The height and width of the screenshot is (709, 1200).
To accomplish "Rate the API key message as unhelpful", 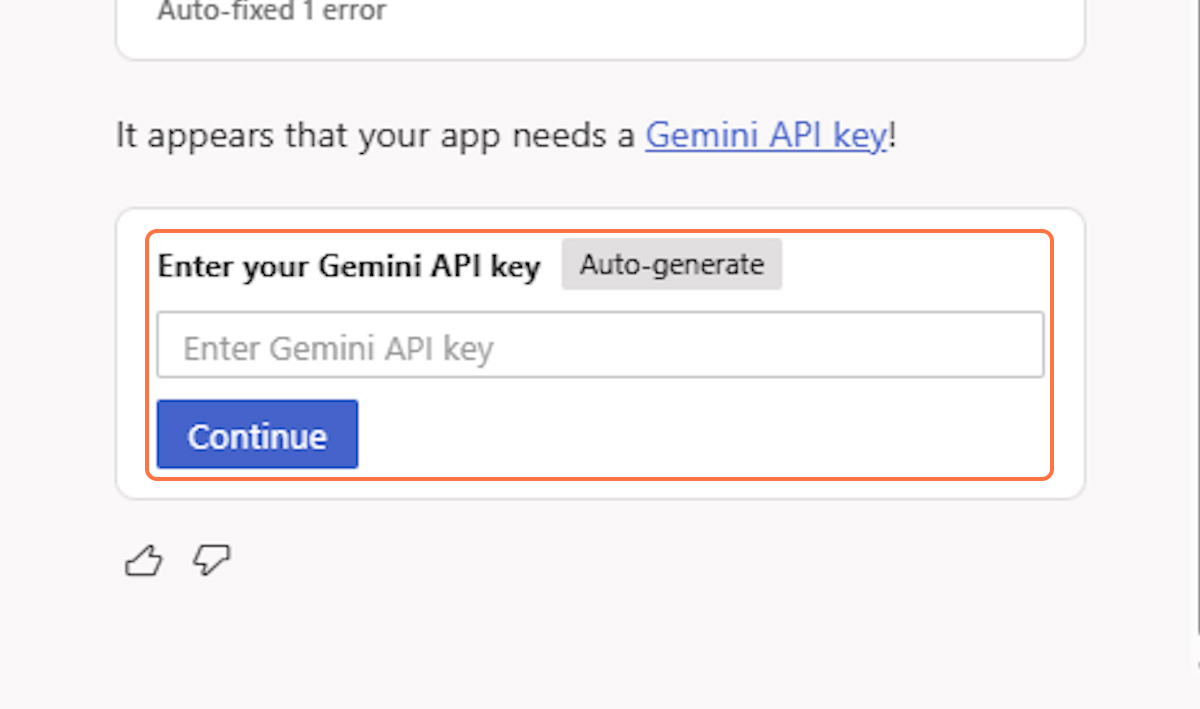I will (x=211, y=560).
